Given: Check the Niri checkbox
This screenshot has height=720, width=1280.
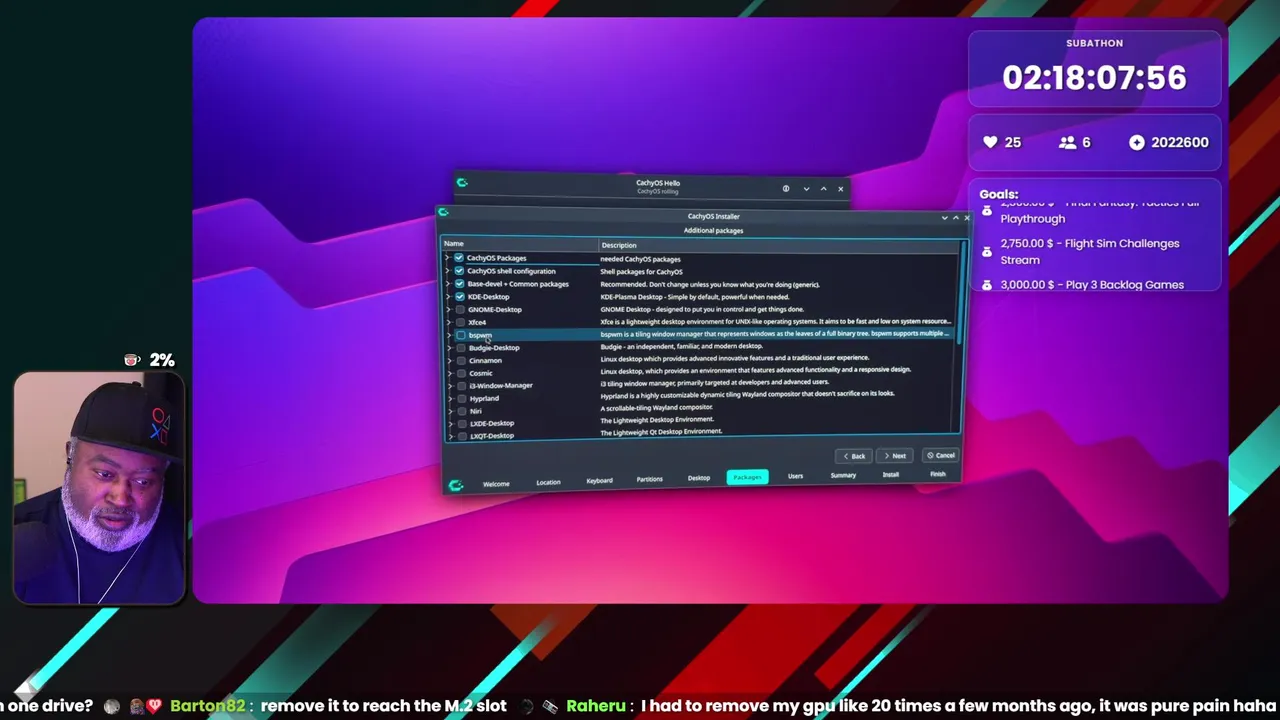Looking at the screenshot, I should [x=461, y=411].
